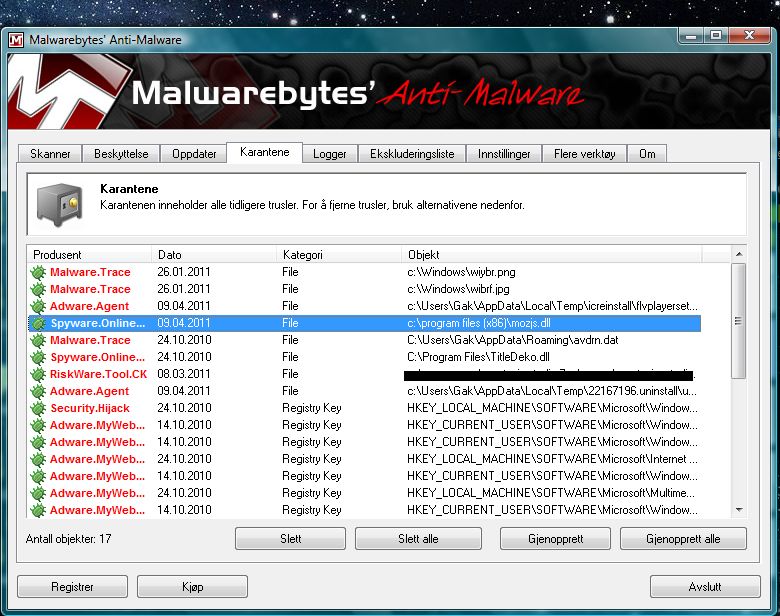Select the RiskWare.Tool.CK entry
The width and height of the screenshot is (780, 616).
[x=98, y=374]
